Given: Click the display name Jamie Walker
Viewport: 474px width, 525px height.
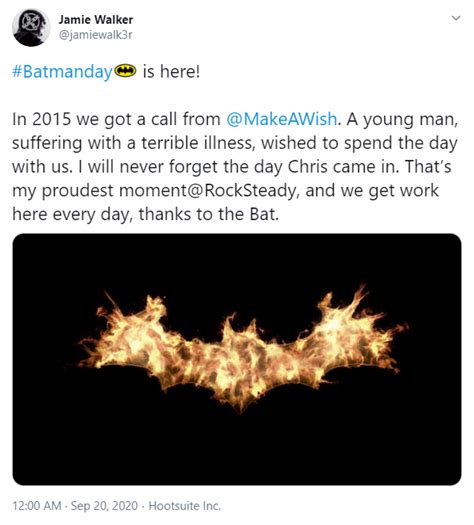Looking at the screenshot, I should tap(96, 20).
